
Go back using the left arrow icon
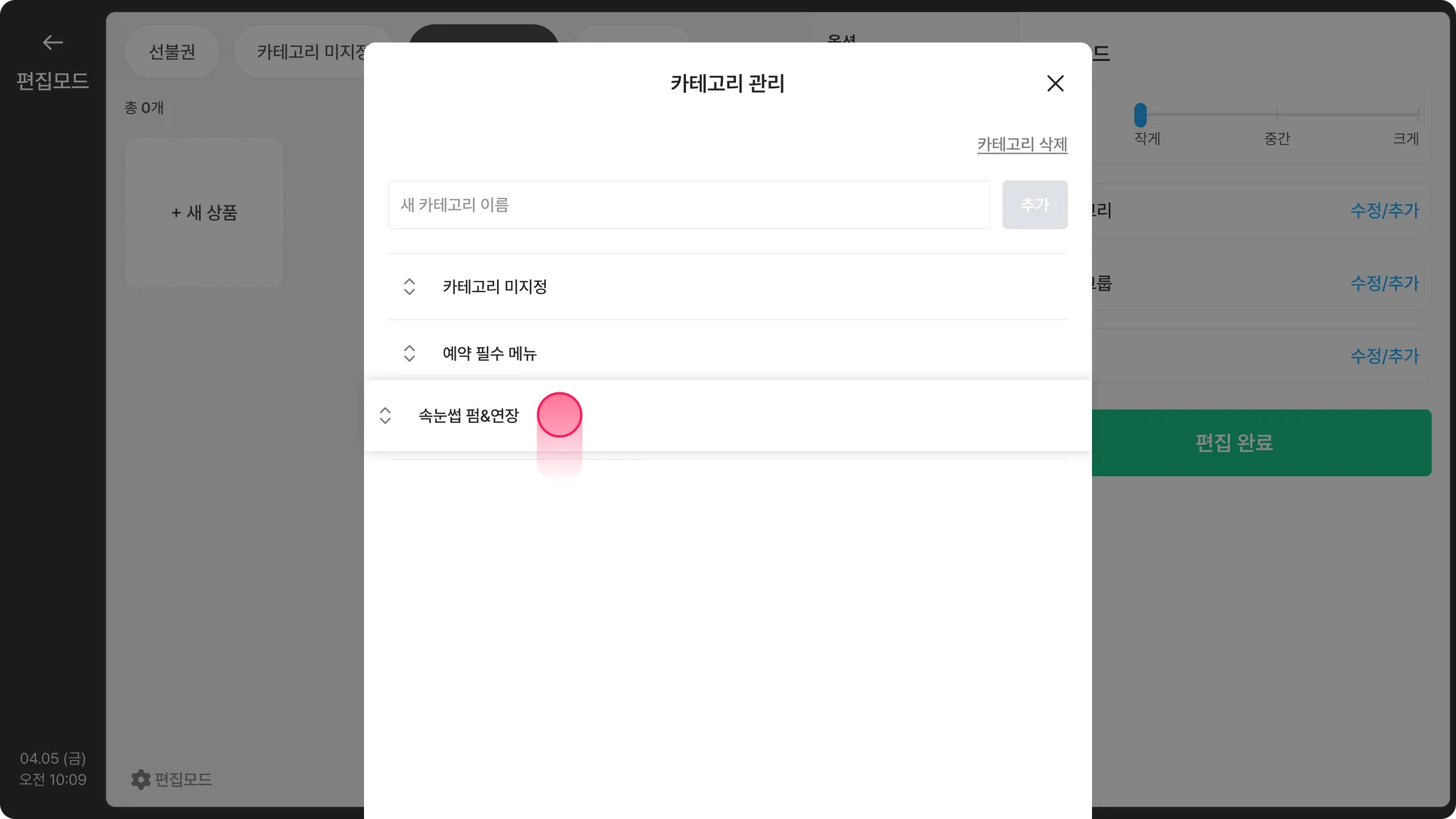pyautogui.click(x=53, y=43)
